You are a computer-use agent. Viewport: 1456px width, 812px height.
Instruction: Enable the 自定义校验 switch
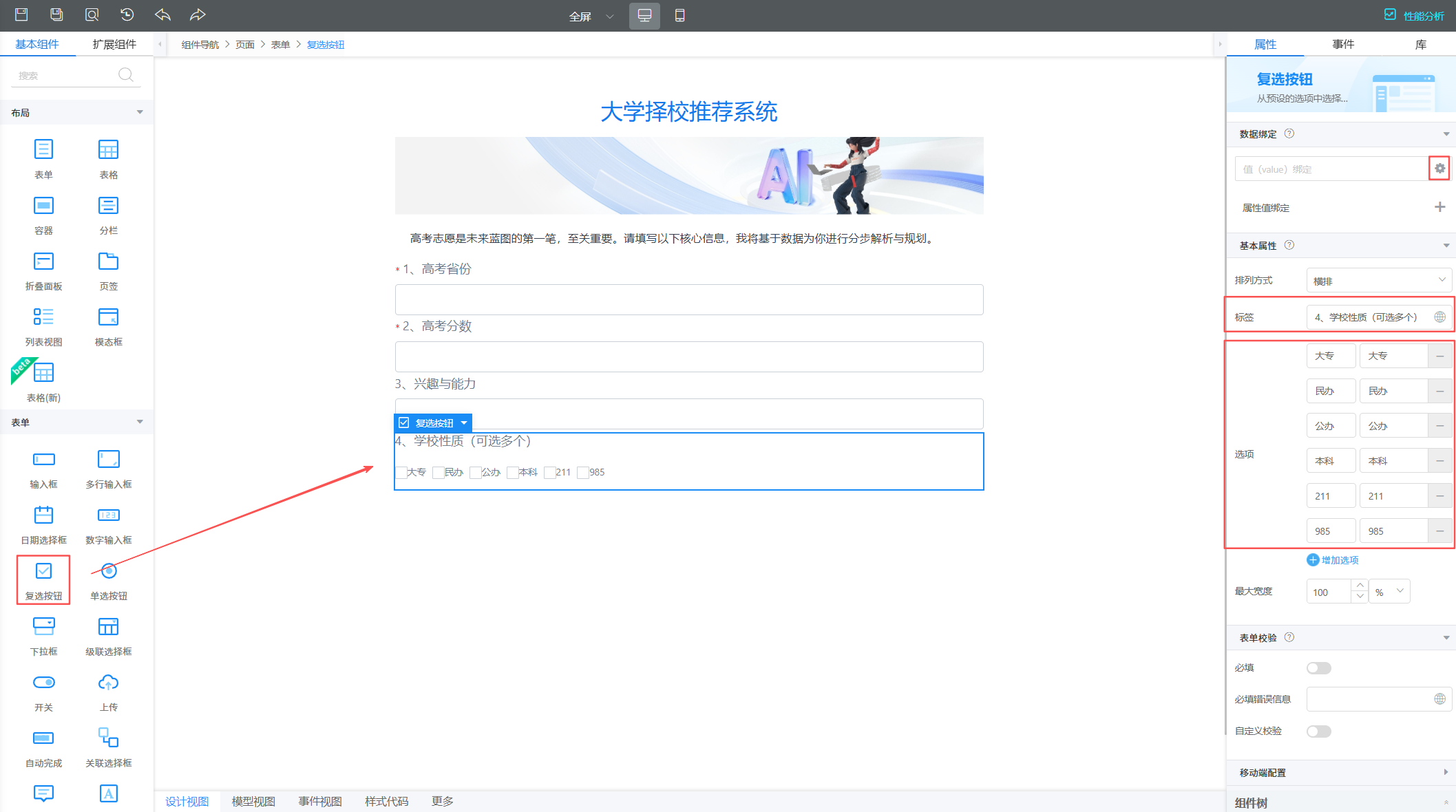(1318, 731)
